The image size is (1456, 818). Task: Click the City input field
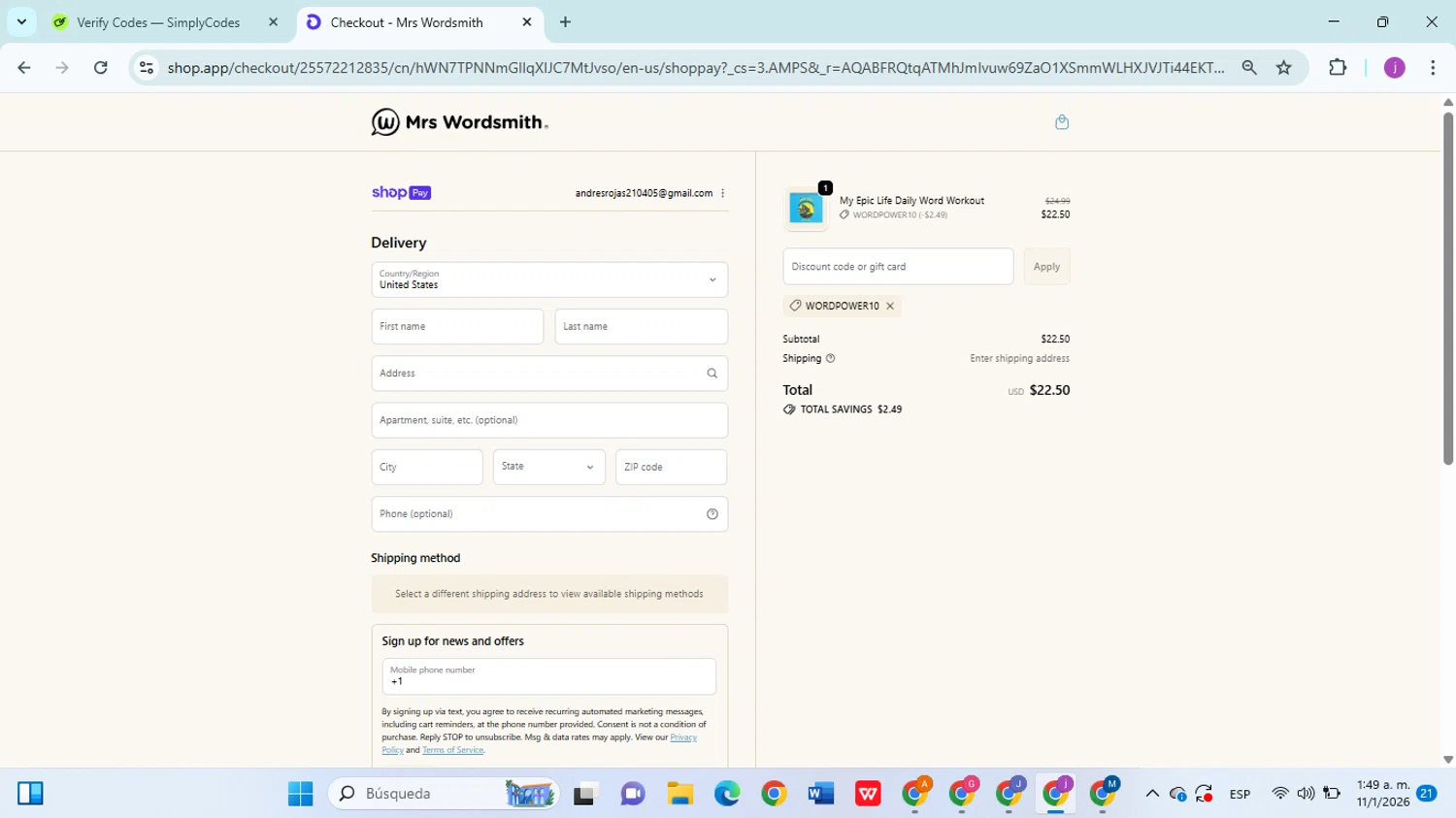[x=427, y=467]
